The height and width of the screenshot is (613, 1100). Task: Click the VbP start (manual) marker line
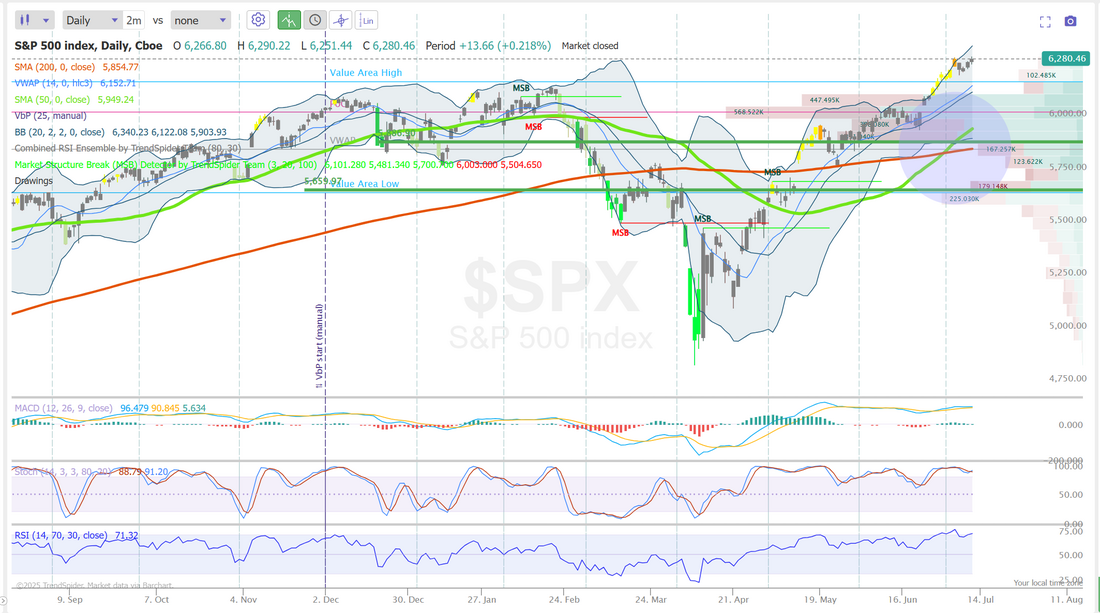pos(320,346)
